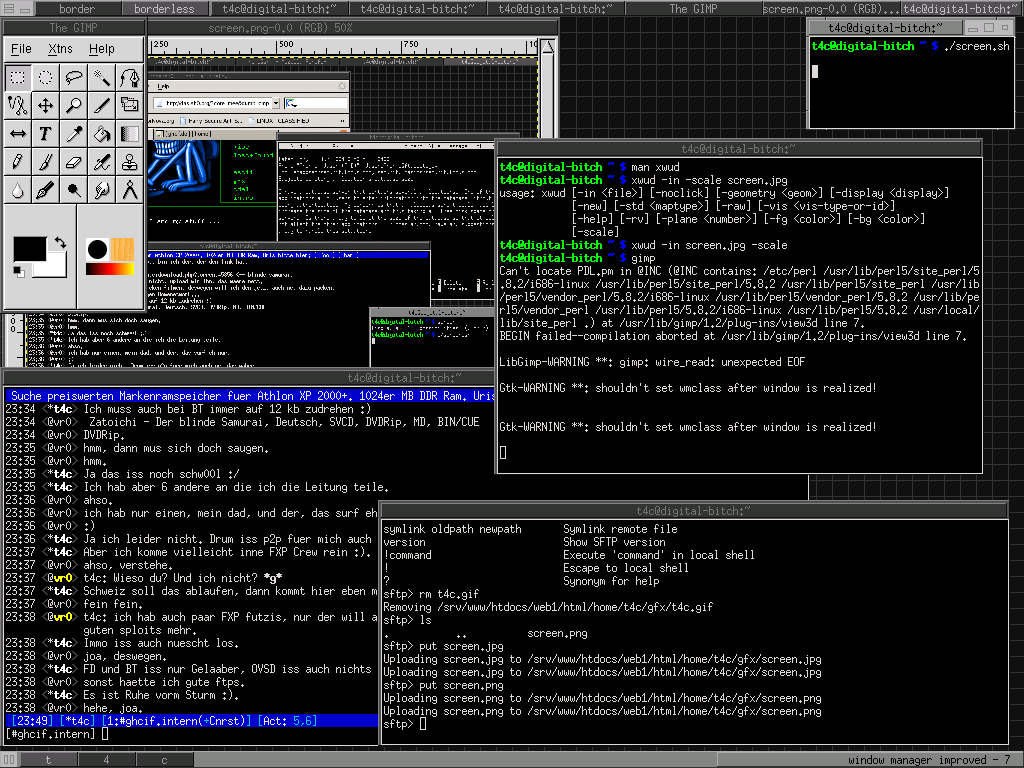Pick the Measure compass tool

tap(130, 190)
